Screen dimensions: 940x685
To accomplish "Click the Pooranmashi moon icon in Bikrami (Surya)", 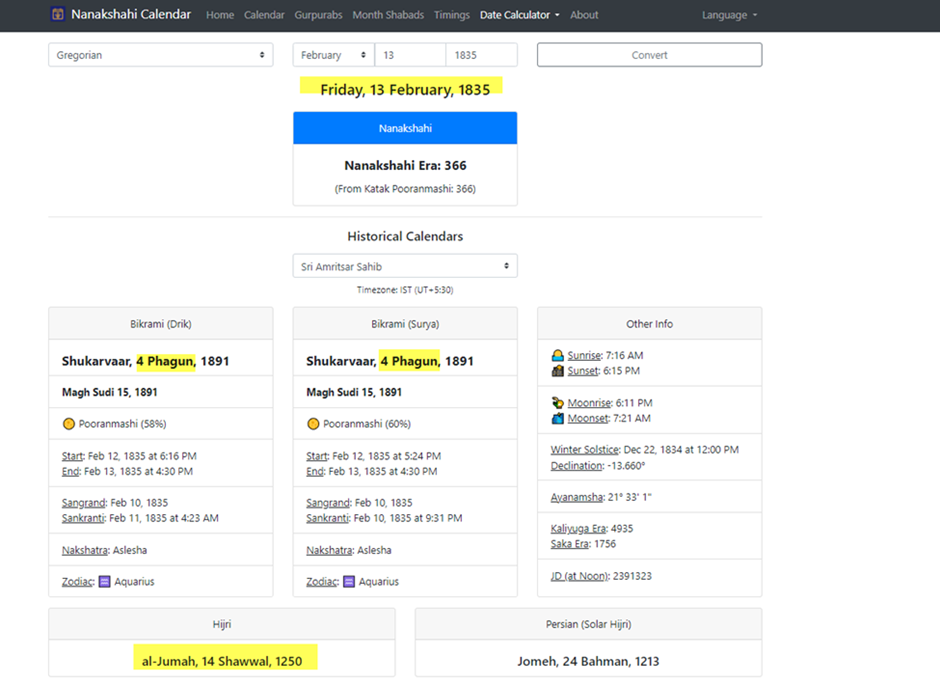I will 313,424.
